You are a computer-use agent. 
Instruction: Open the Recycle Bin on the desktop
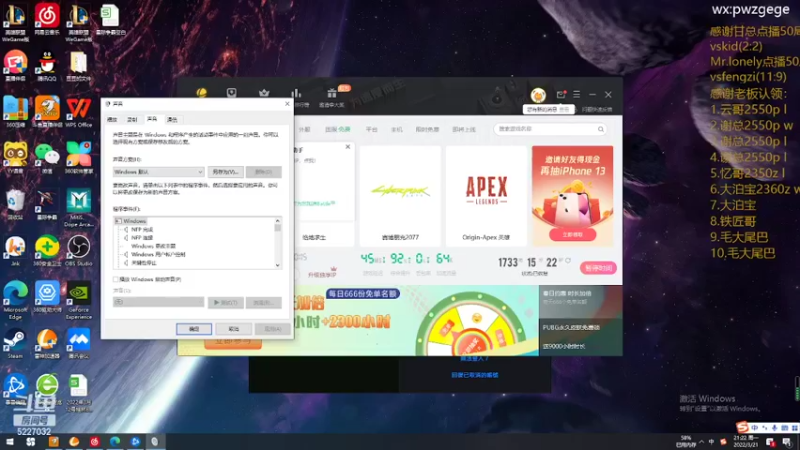pos(15,203)
